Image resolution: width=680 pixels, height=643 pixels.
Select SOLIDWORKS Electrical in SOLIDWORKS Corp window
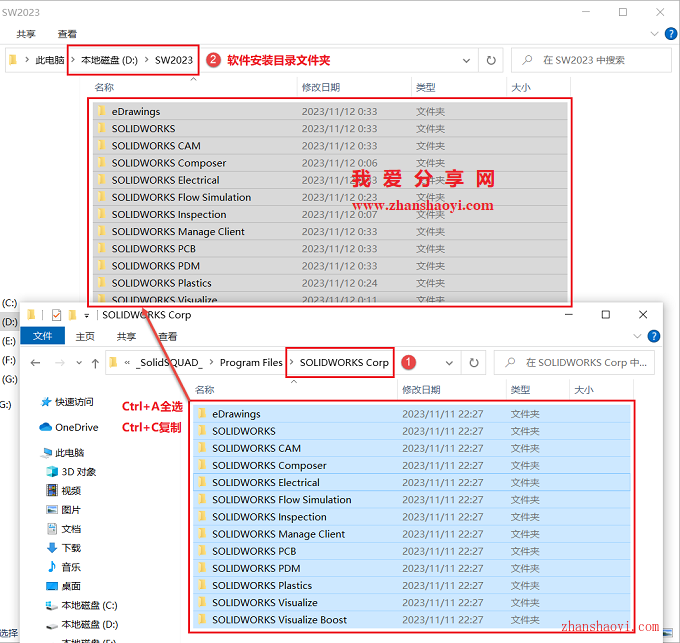coord(412,482)
